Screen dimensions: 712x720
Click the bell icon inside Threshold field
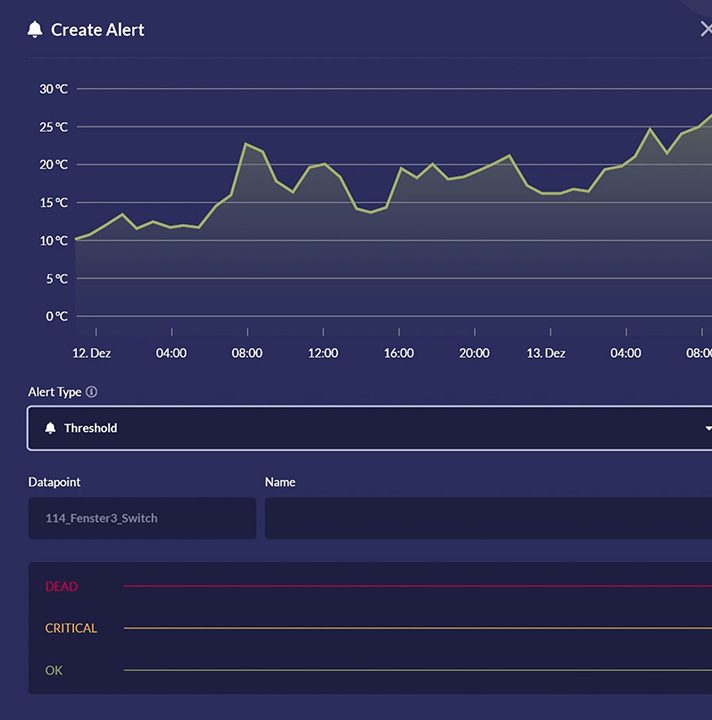point(50,428)
